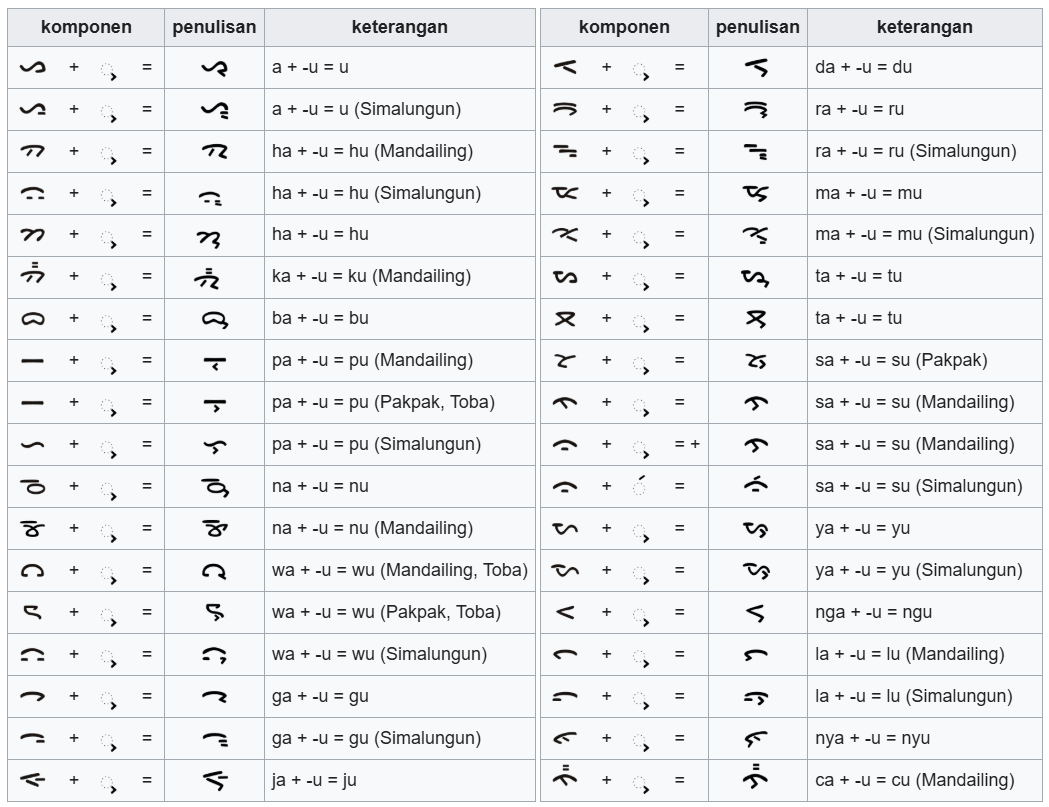This screenshot has height=807, width=1049.
Task: Click the text 'sa + -u = su (Simalungun)'
Action: pos(918,486)
